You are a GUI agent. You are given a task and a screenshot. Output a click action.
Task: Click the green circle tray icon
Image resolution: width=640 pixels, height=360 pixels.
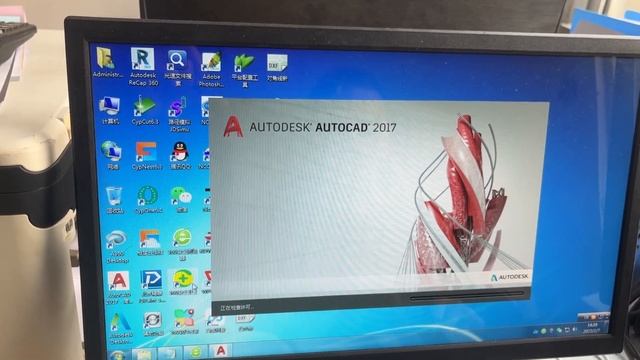click(544, 331)
